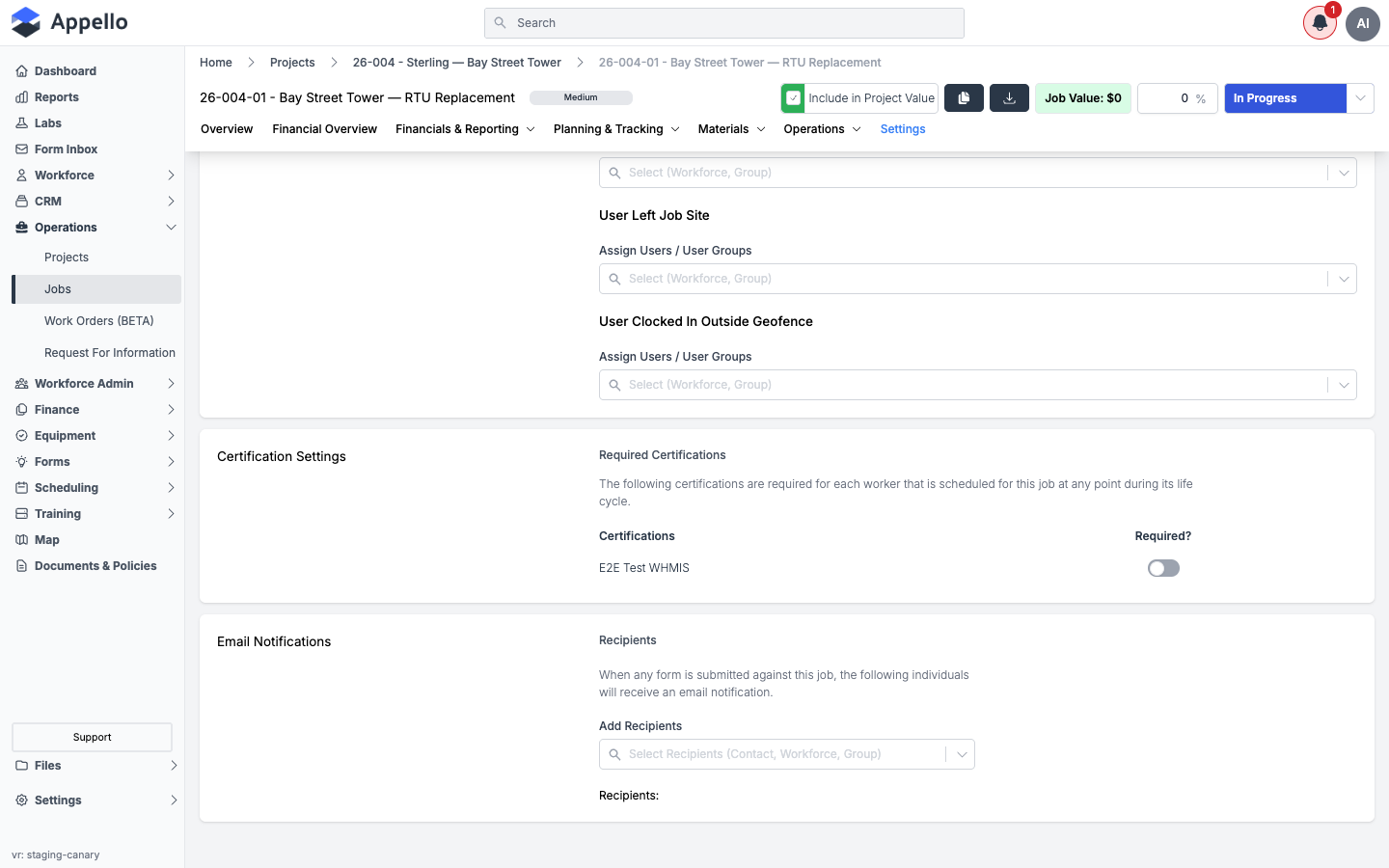Viewport: 1389px width, 868px height.
Task: Collapse the Operations sidebar chevron
Action: tap(171, 228)
